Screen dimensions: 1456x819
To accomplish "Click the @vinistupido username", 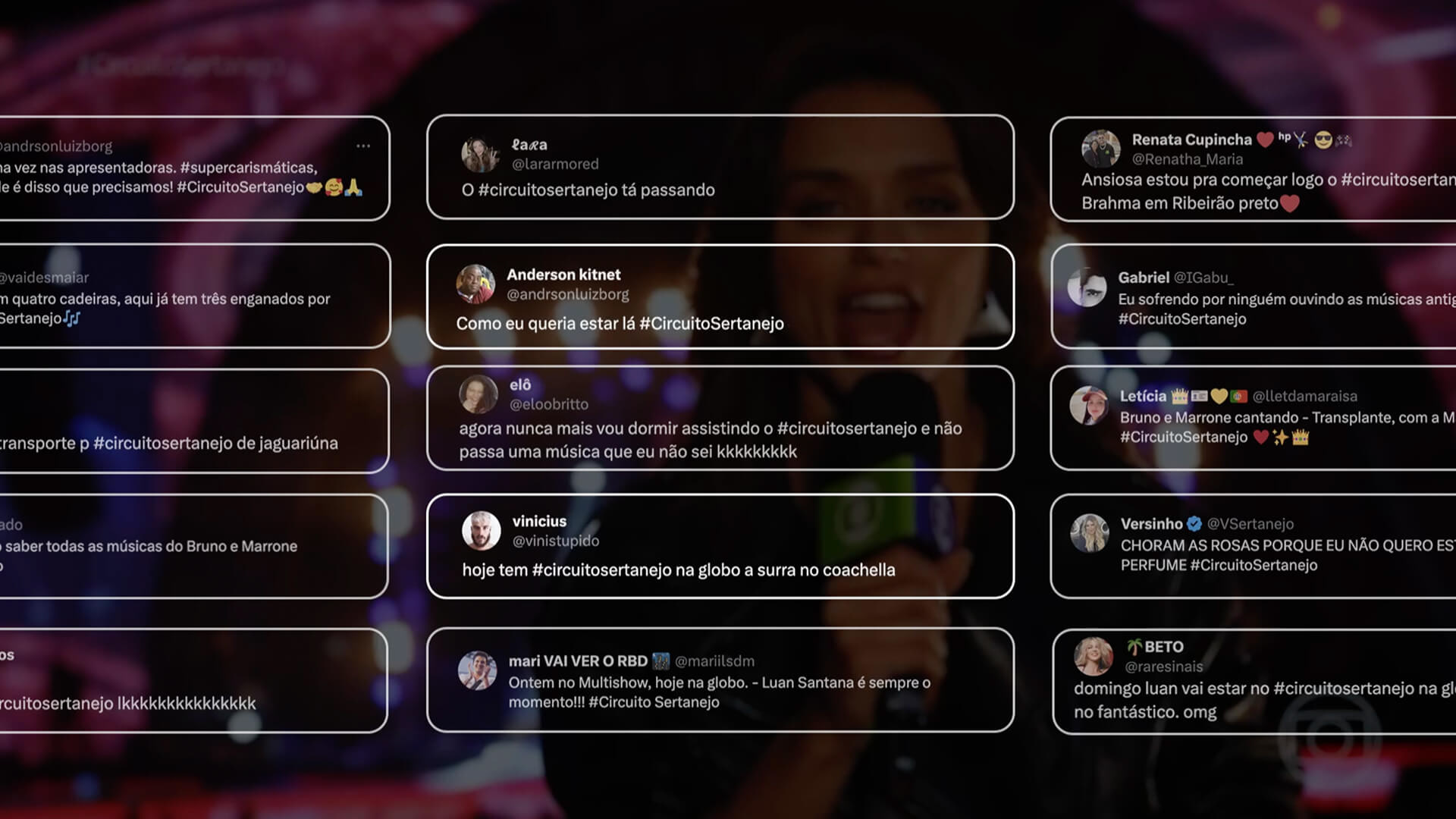I will (556, 541).
